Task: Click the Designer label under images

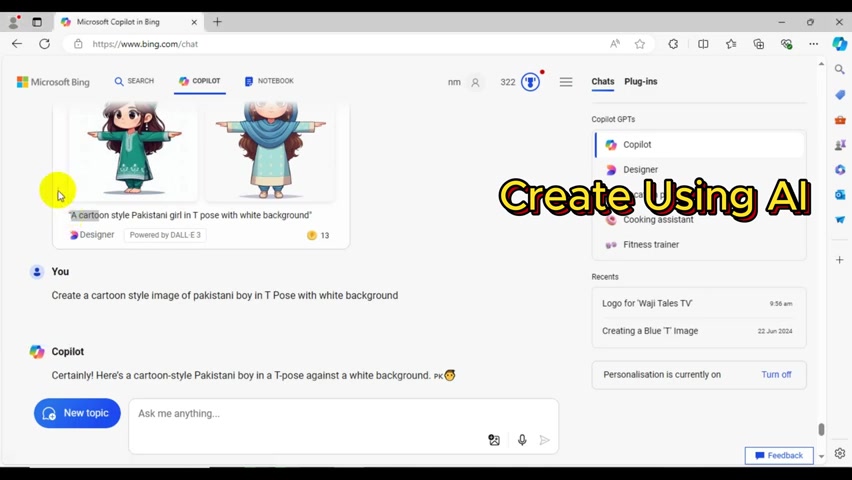Action: click(92, 235)
